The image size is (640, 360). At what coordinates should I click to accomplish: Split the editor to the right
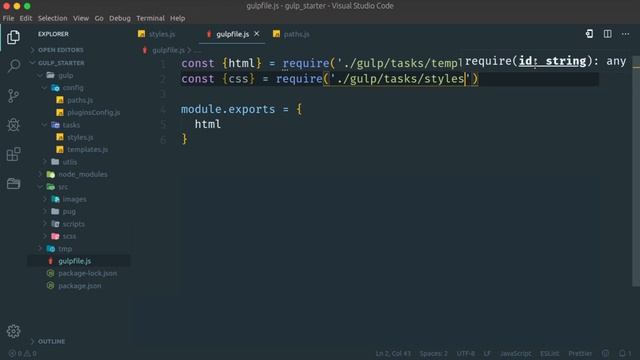point(607,34)
